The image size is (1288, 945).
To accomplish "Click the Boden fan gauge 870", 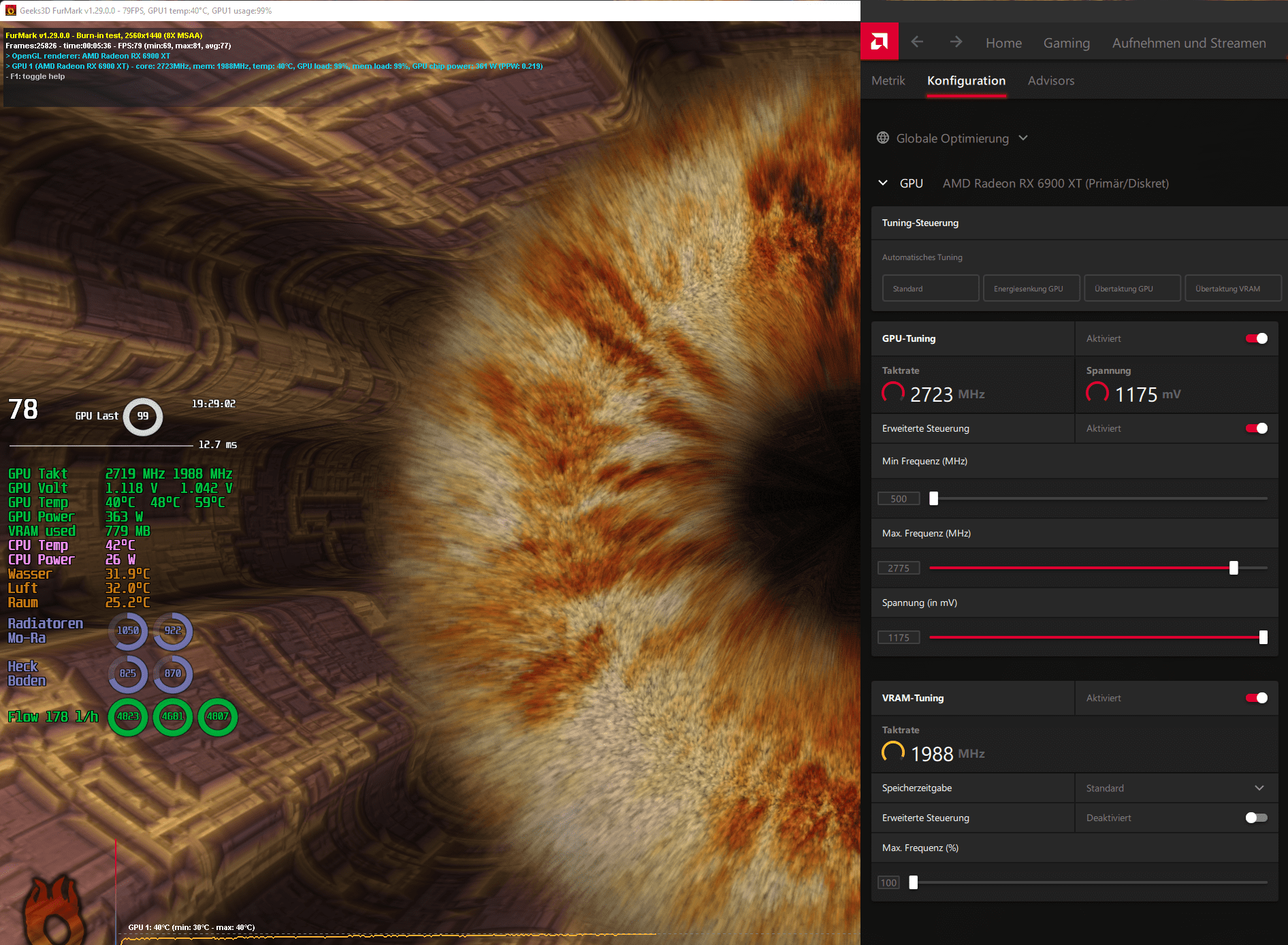I will pyautogui.click(x=173, y=673).
